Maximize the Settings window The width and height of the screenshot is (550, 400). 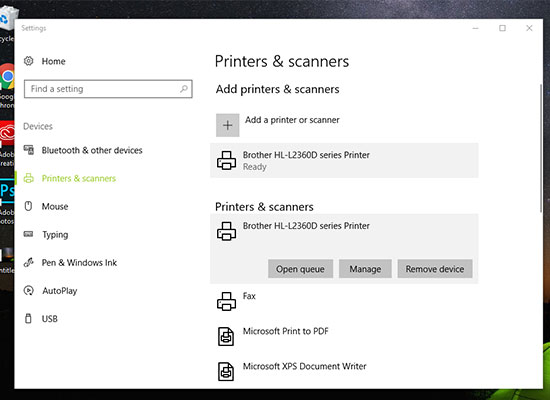tap(502, 28)
